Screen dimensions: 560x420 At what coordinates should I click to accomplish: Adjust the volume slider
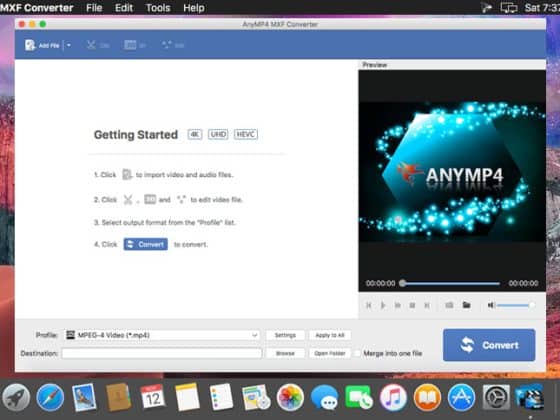515,305
